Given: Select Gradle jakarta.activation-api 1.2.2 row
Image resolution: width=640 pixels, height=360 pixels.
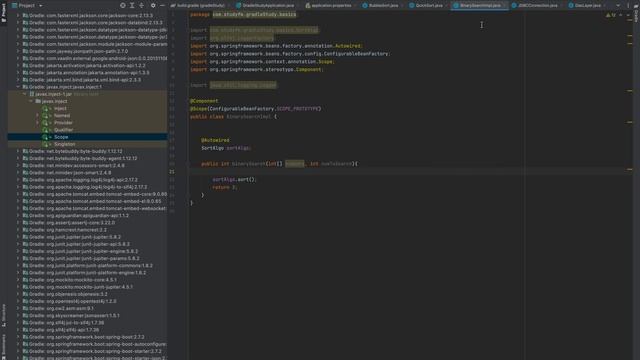Looking at the screenshot, I should (x=87, y=66).
